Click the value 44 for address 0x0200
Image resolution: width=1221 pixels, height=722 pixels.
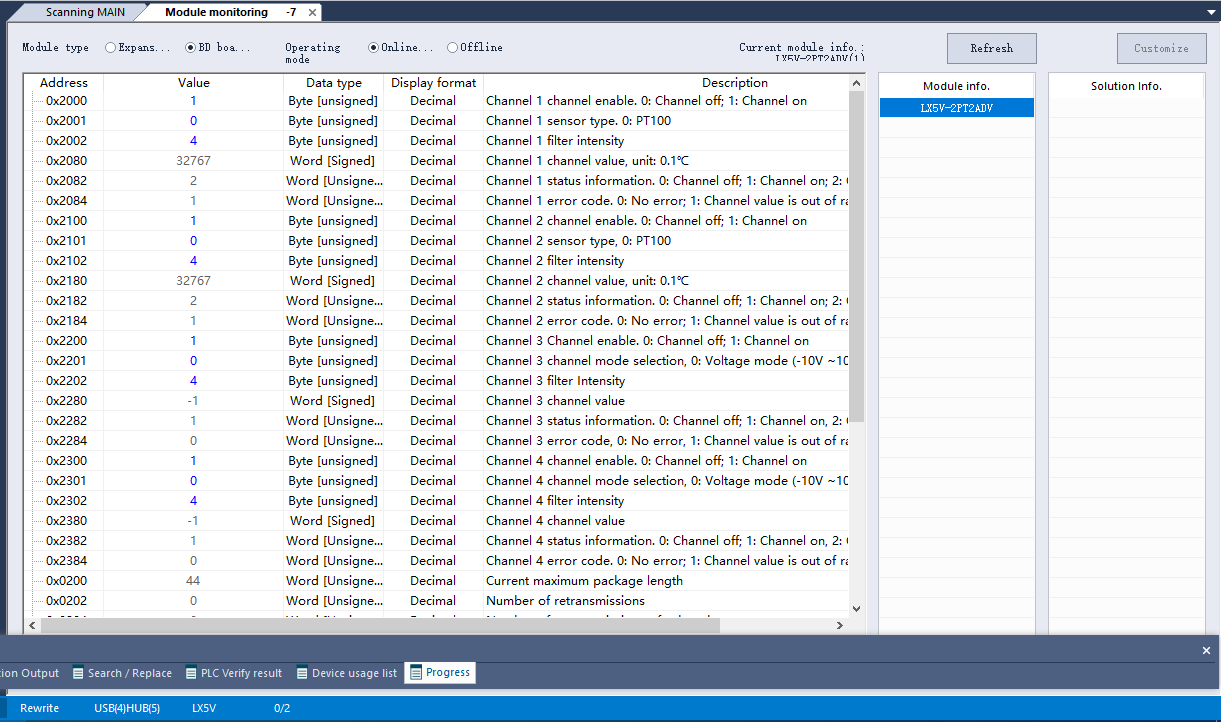(x=193, y=581)
